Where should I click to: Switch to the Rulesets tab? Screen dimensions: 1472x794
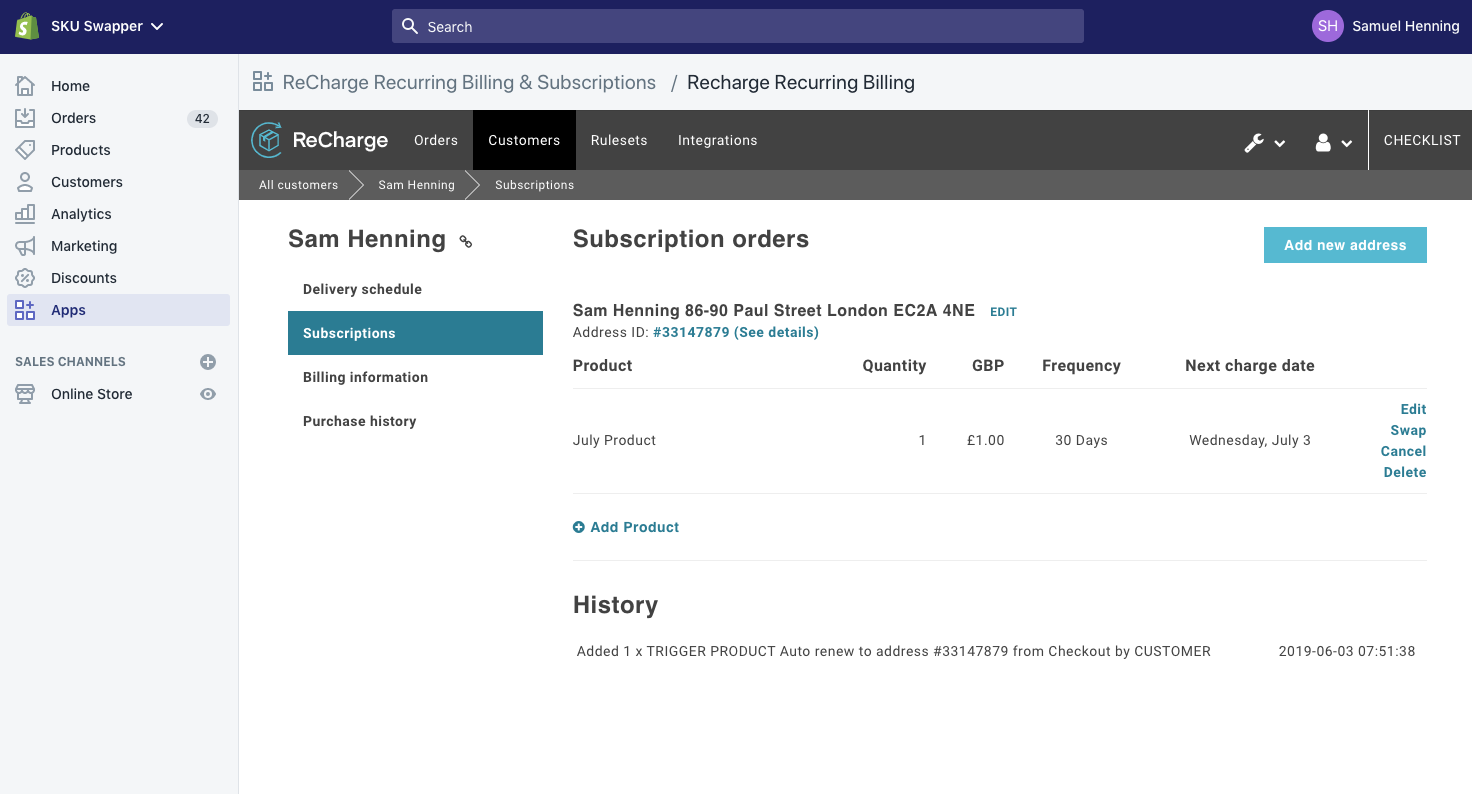click(x=619, y=140)
